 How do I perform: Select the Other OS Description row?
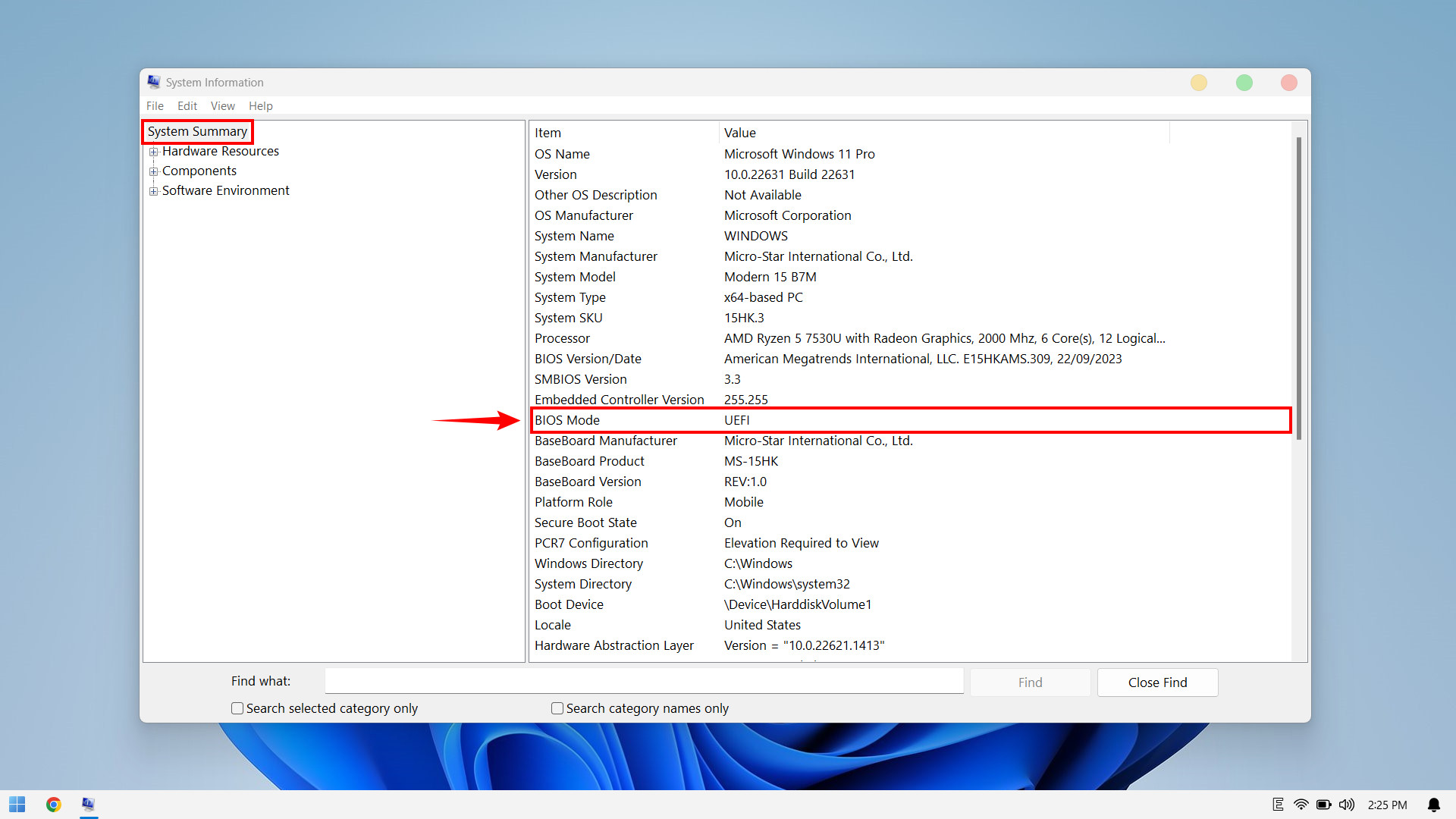910,195
